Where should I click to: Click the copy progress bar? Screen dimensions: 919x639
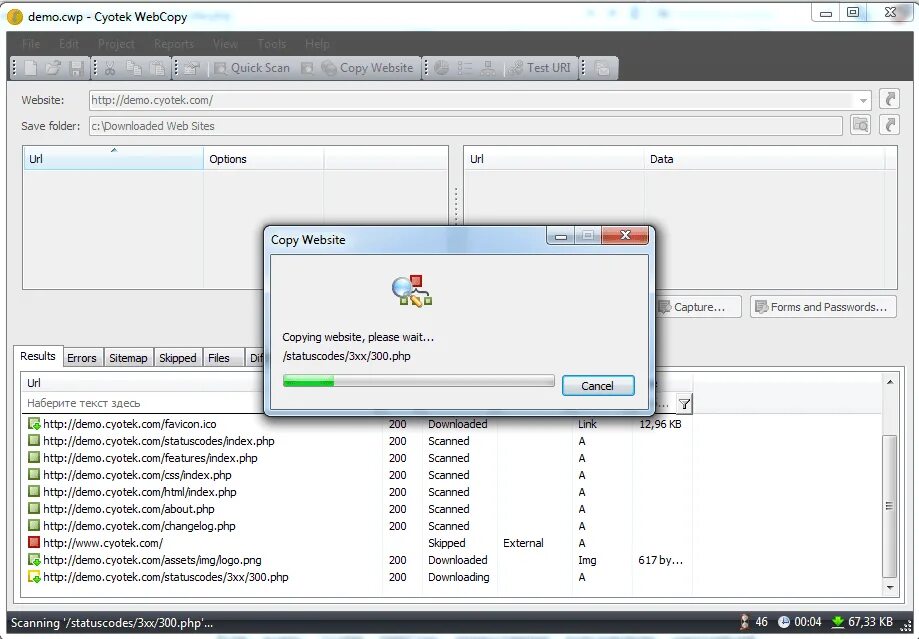418,382
